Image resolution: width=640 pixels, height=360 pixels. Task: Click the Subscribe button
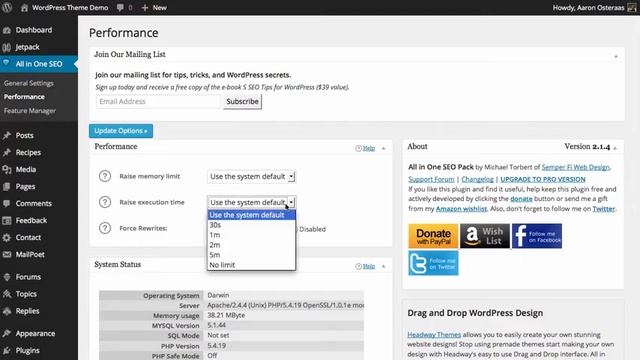[x=242, y=101]
